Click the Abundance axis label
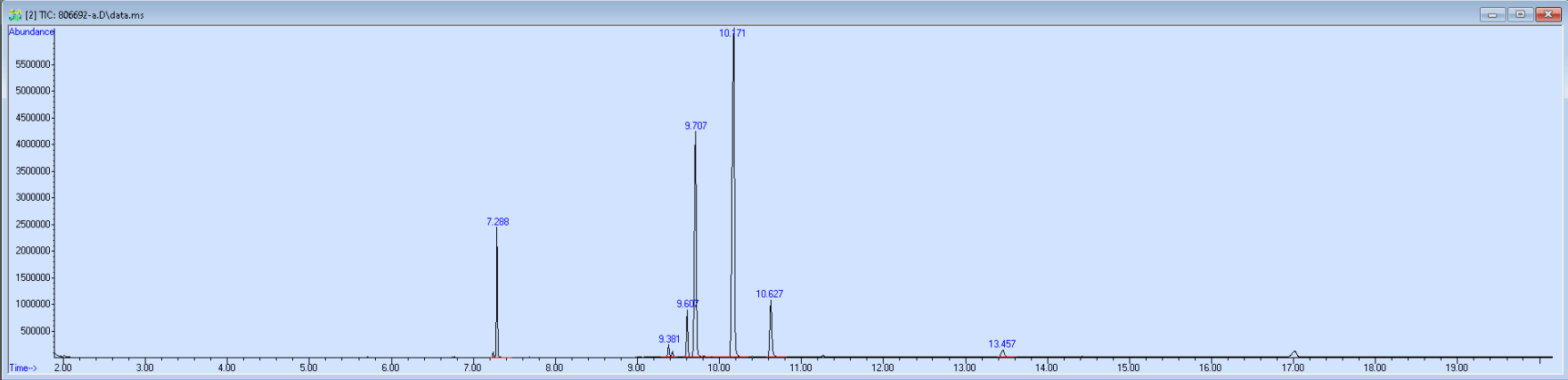This screenshot has height=380, width=1568. (31, 32)
